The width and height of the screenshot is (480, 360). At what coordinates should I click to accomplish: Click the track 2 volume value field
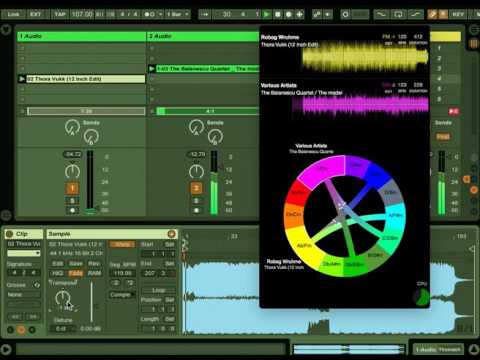[197, 154]
